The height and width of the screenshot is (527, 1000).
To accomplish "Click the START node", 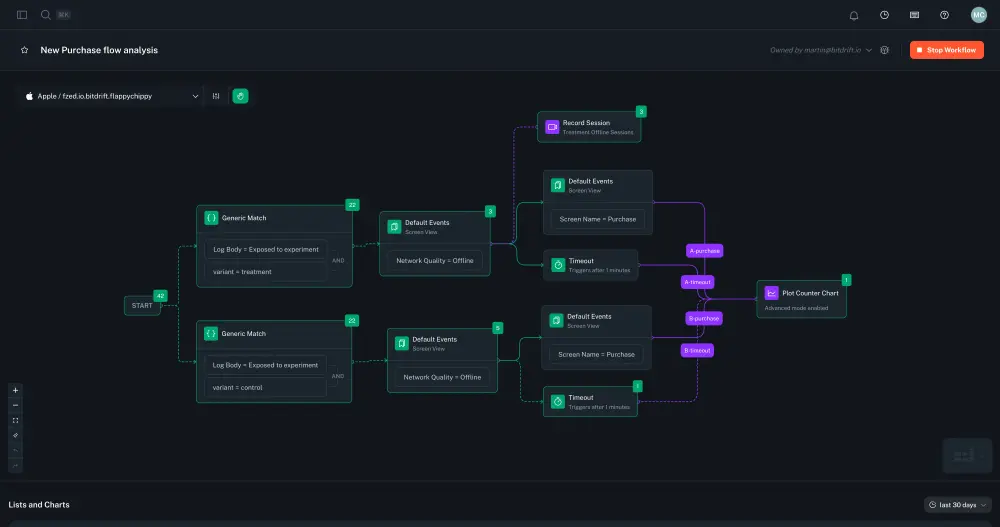I will click(142, 305).
